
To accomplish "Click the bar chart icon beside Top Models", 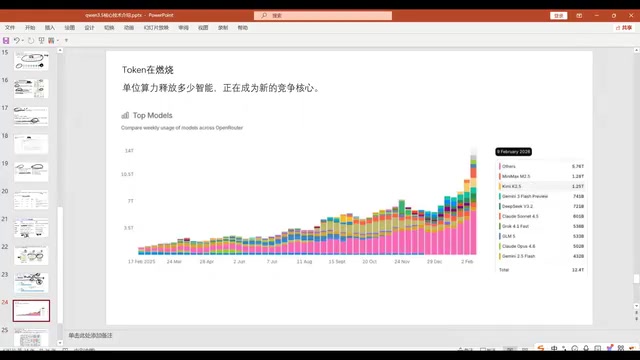I will coord(125,116).
